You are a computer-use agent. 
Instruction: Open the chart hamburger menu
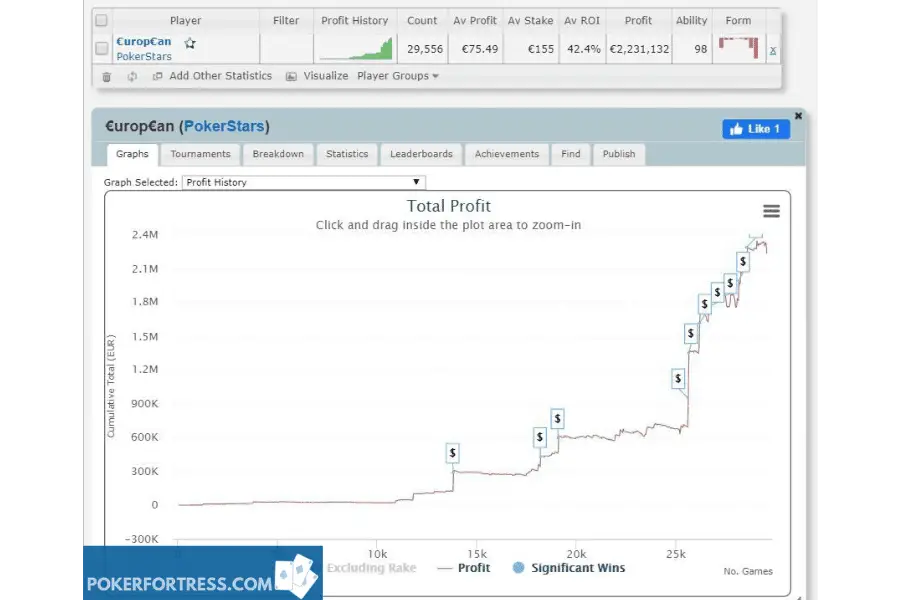coord(771,211)
